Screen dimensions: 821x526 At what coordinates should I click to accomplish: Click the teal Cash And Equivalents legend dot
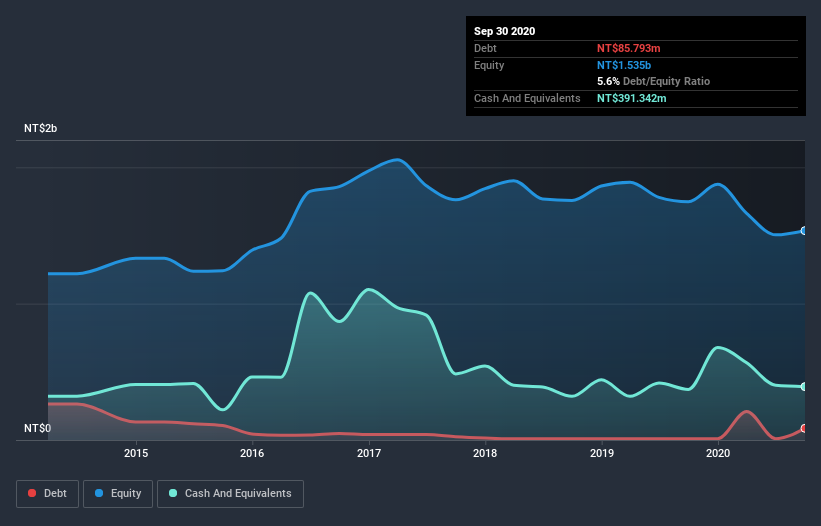[173, 493]
